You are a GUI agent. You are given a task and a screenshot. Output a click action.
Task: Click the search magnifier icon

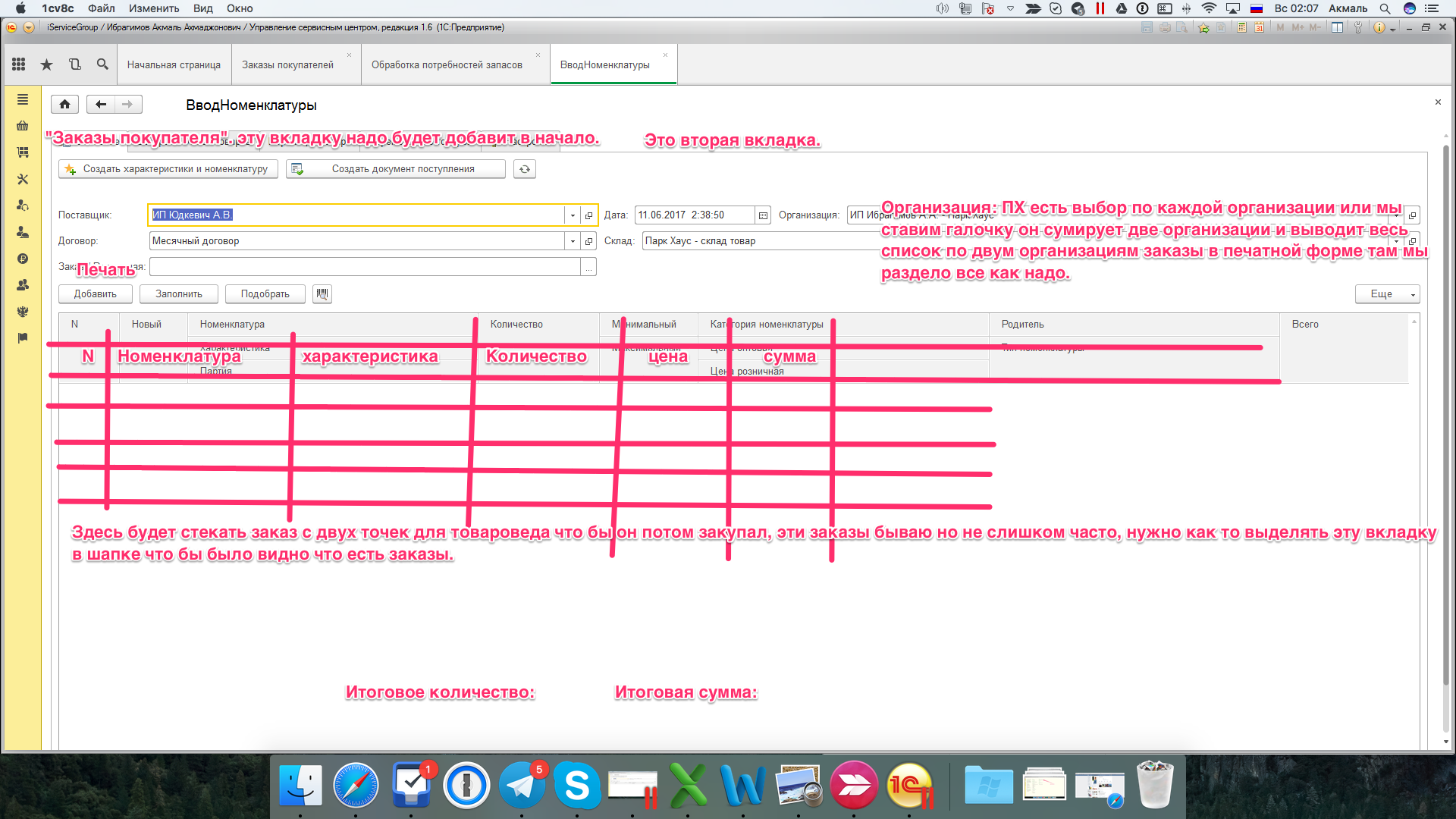click(x=102, y=64)
